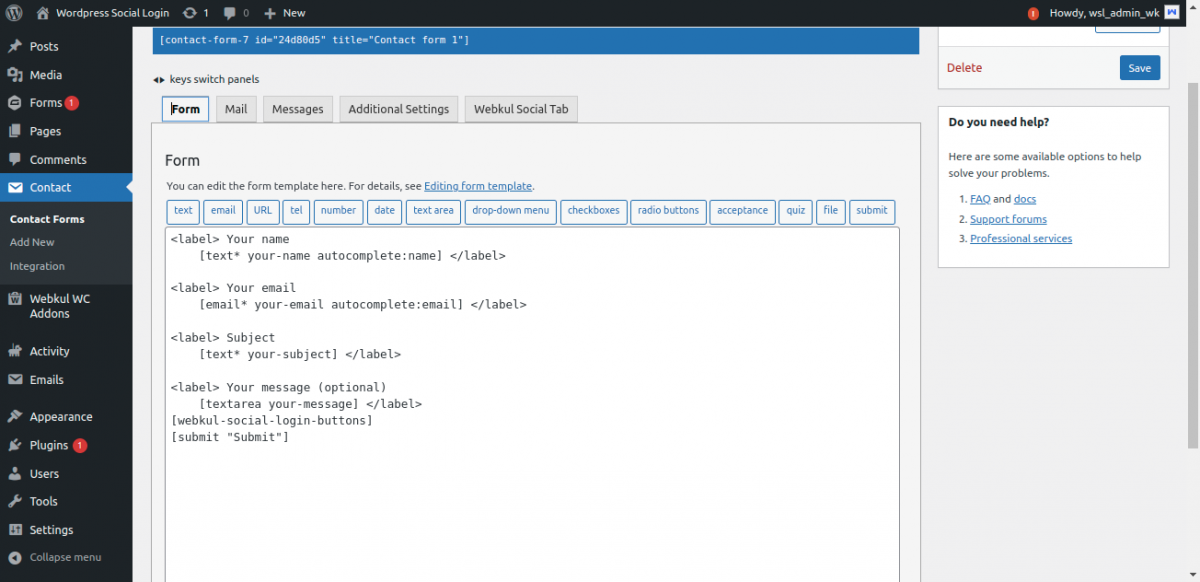Image resolution: width=1200 pixels, height=582 pixels.
Task: Insert a checkboxes form-tag
Action: click(x=593, y=211)
